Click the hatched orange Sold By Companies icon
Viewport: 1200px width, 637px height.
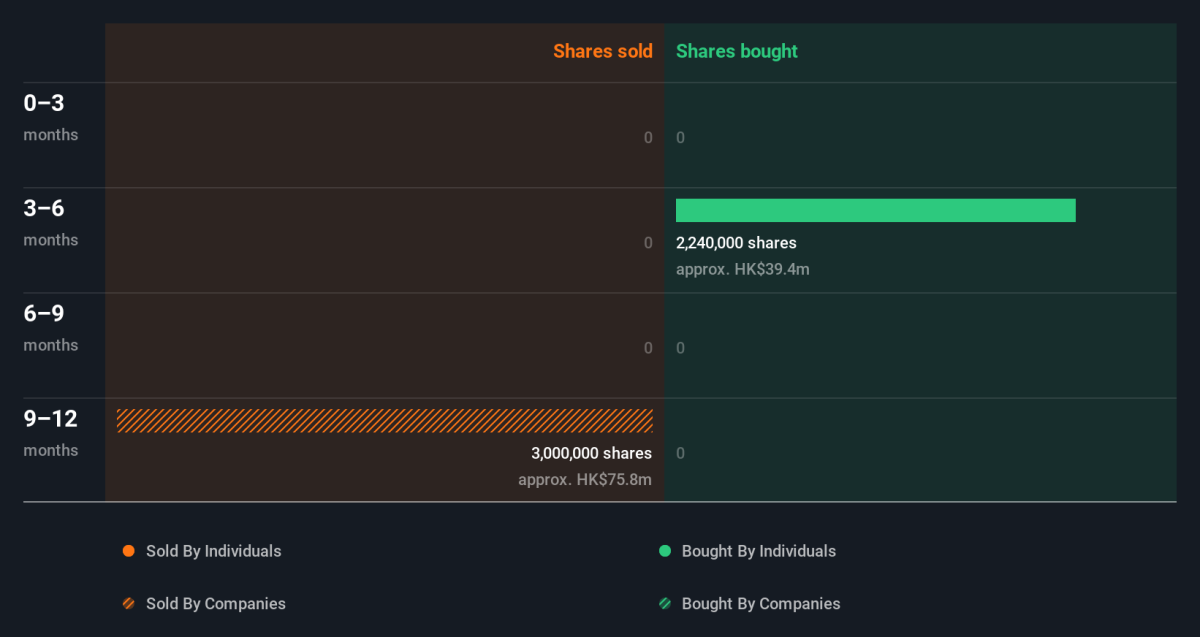tap(128, 604)
